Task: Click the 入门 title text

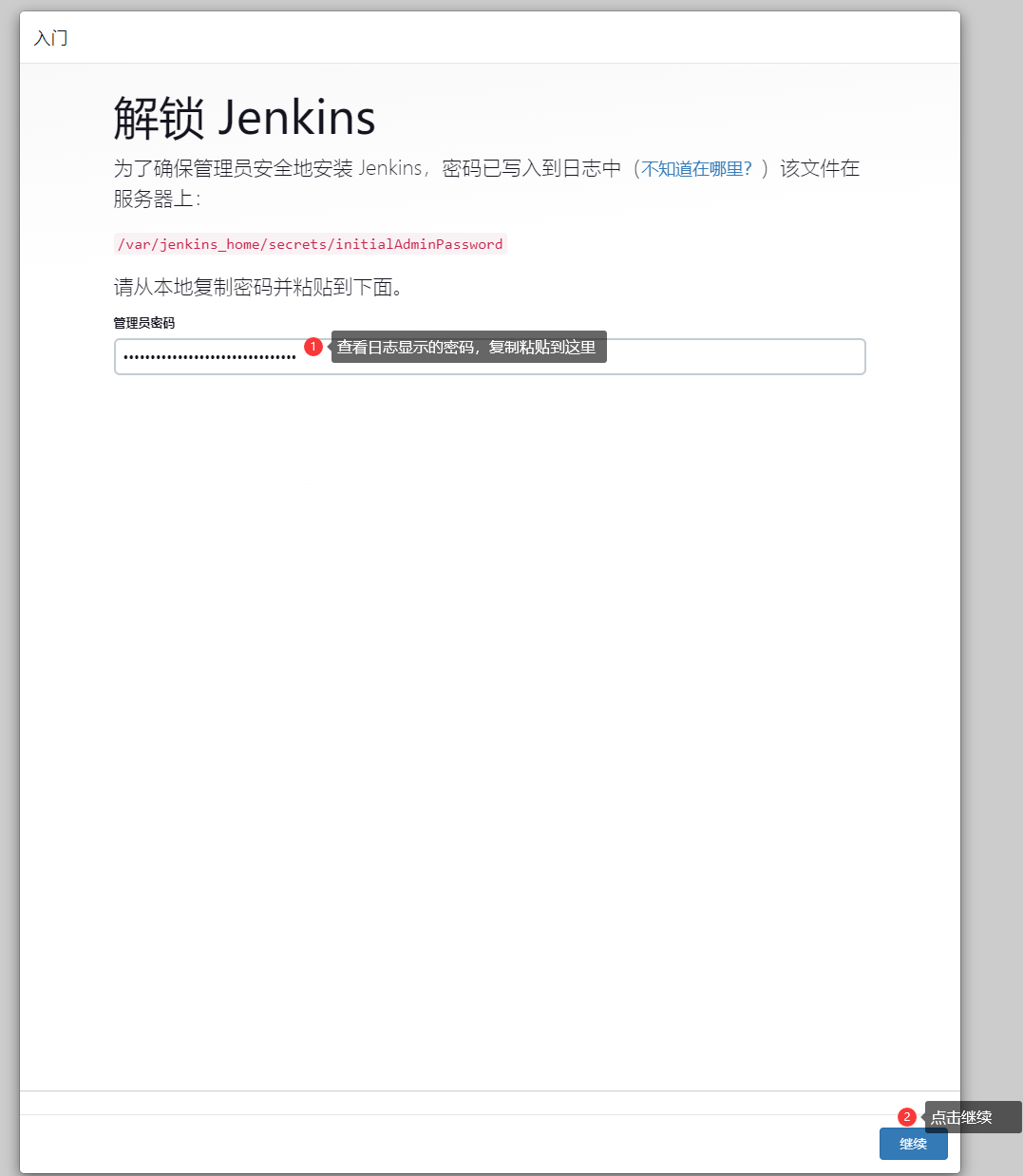Action: click(x=50, y=38)
